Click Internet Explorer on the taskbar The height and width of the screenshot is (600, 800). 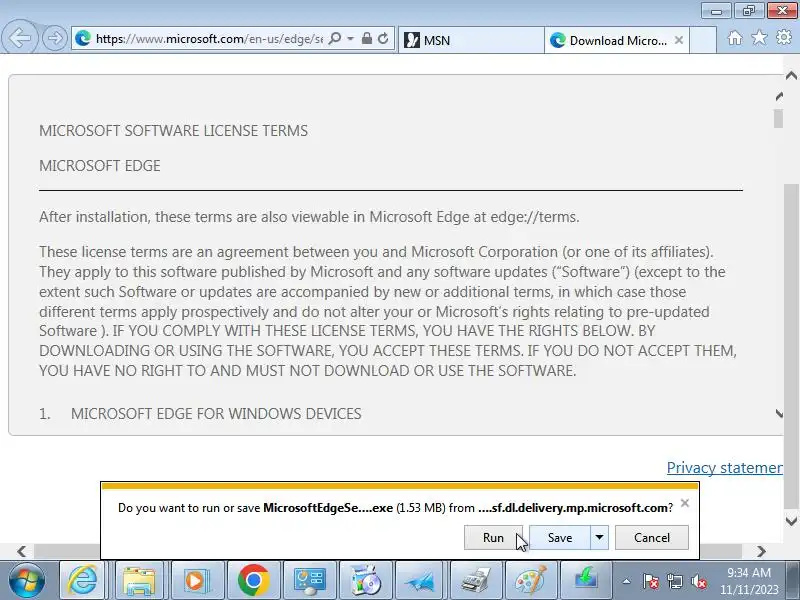tap(83, 581)
